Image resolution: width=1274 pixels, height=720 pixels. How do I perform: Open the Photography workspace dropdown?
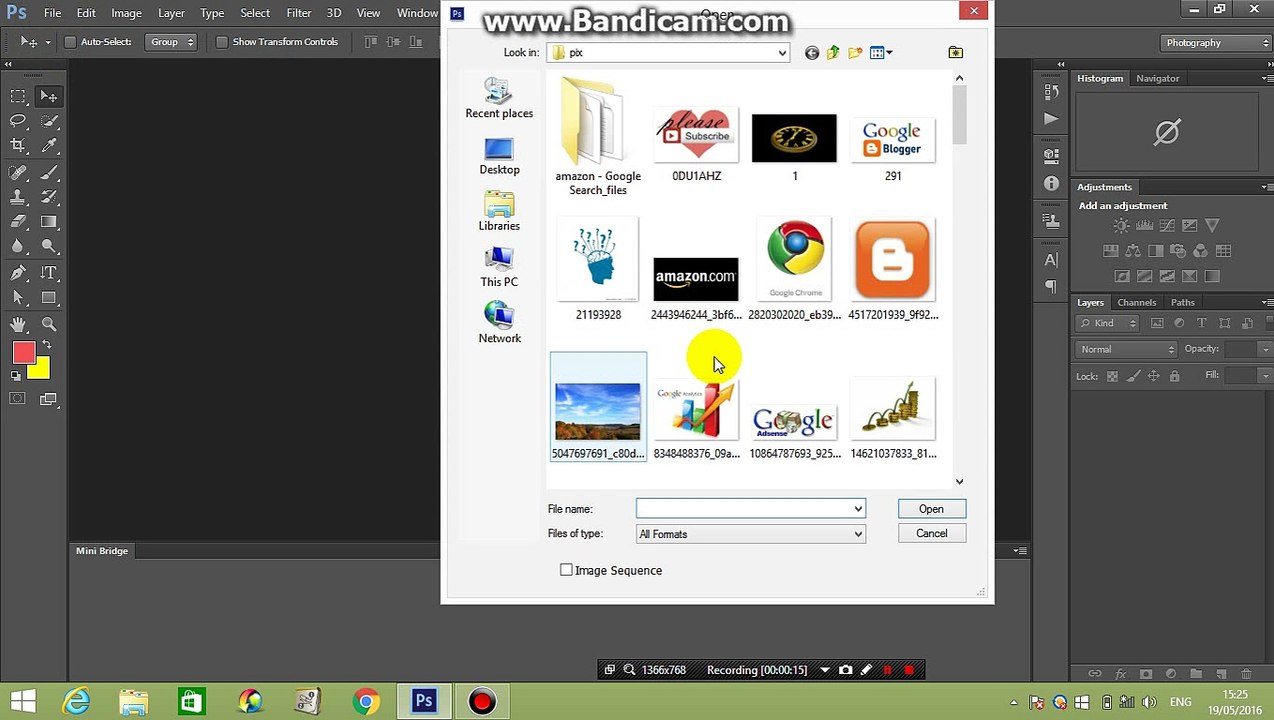coord(1216,43)
